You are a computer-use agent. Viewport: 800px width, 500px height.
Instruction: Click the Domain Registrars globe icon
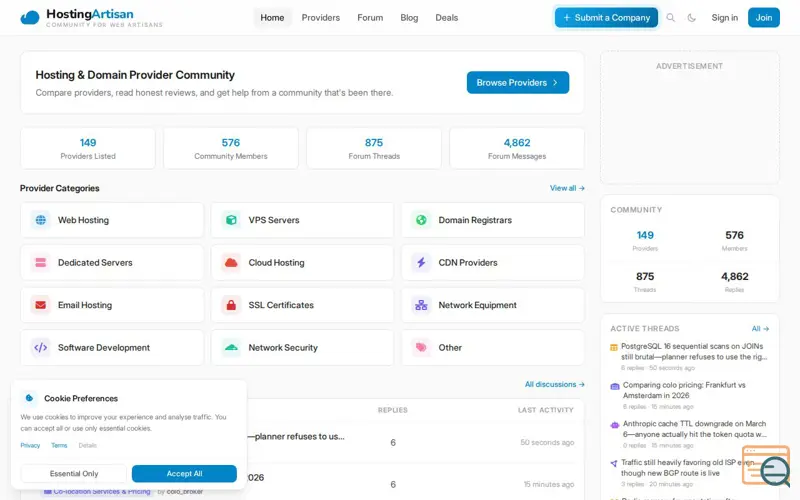[x=421, y=220]
